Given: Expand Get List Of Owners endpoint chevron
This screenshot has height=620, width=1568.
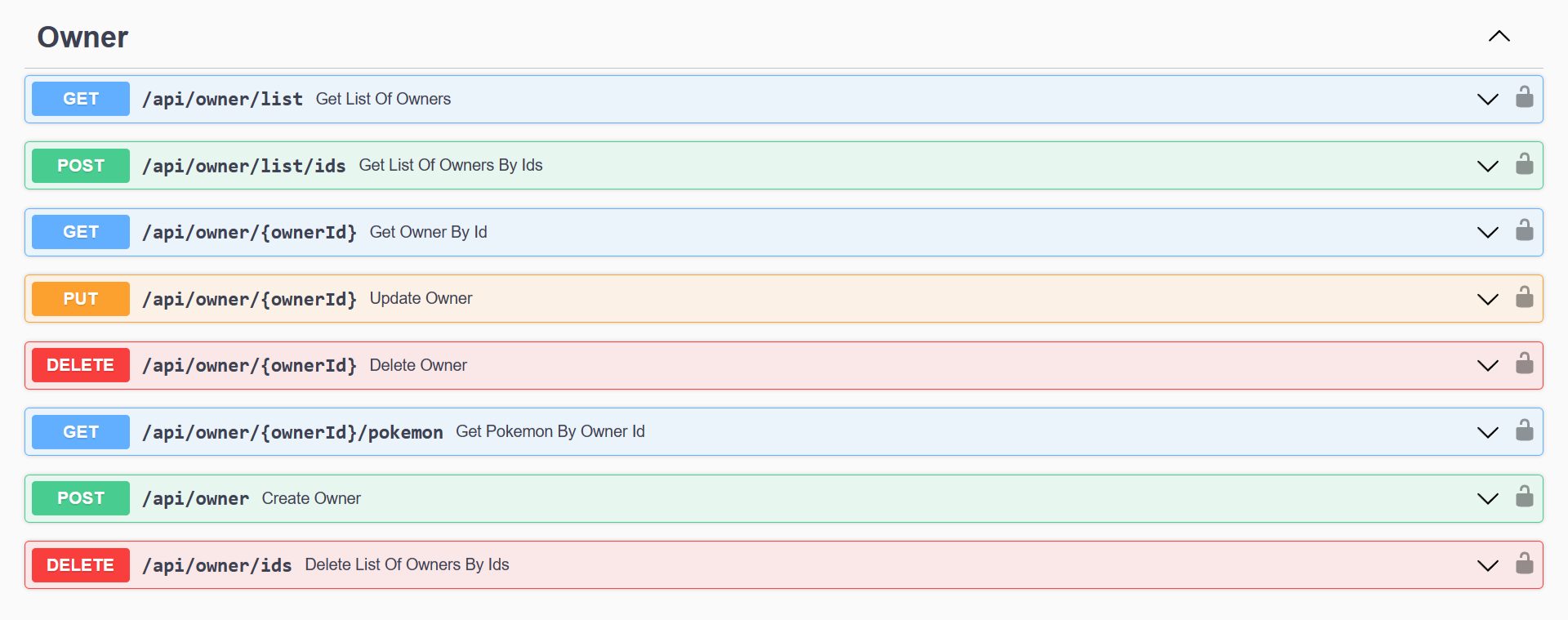Looking at the screenshot, I should (1487, 100).
